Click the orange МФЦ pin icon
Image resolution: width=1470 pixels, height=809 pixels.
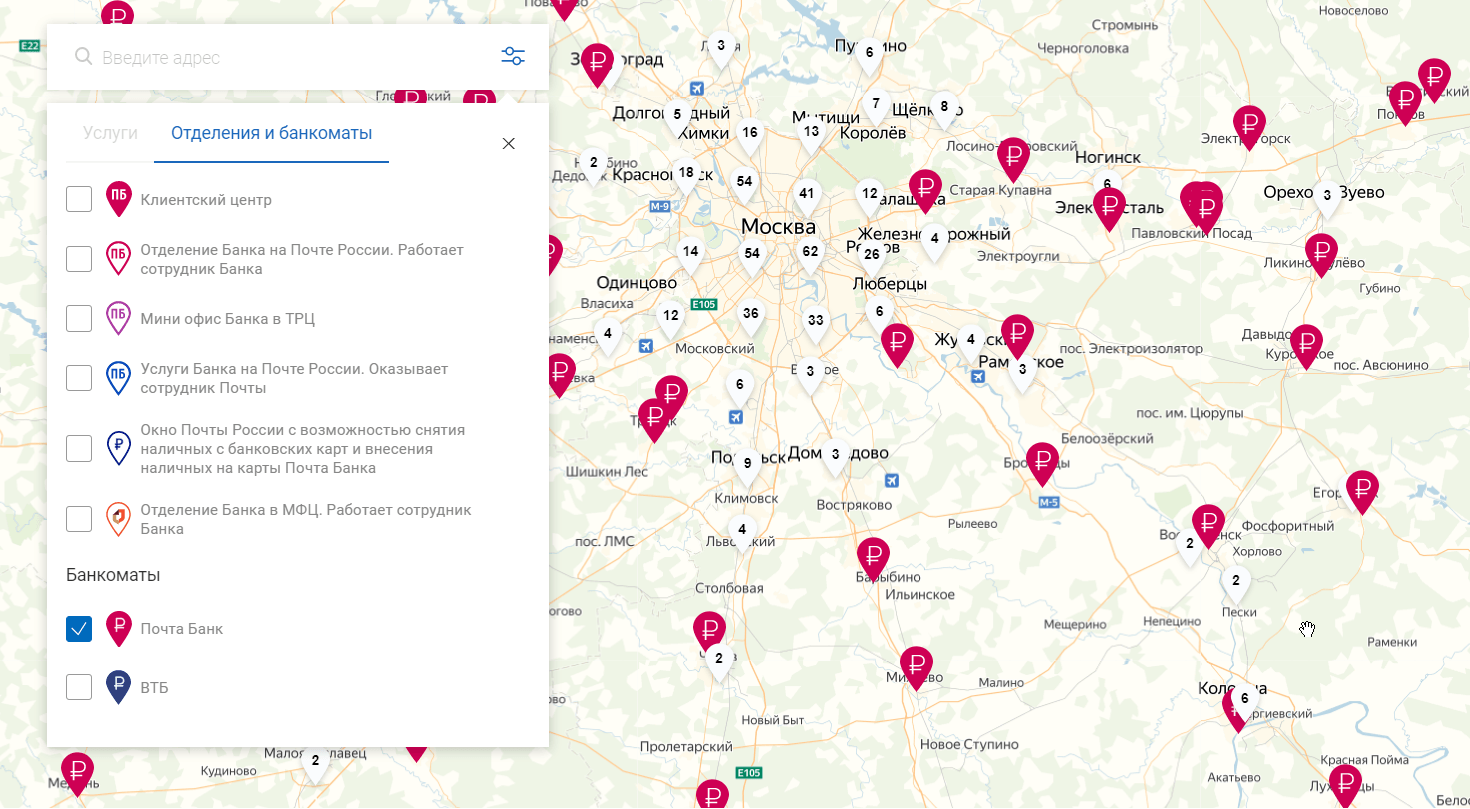click(x=119, y=518)
